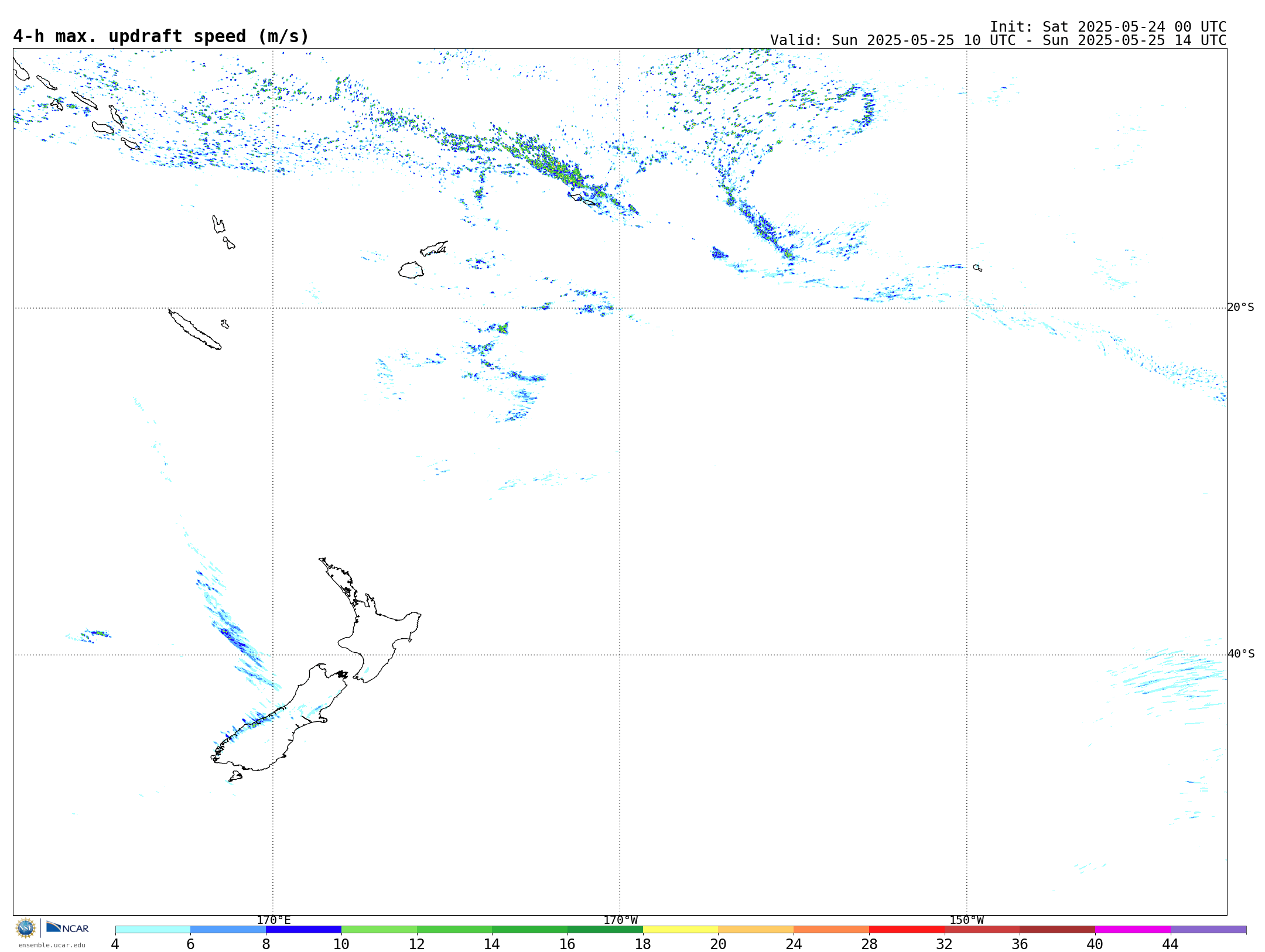Select the light green 10-12 color swatch
Screen dimensions: 1265x952
pyautogui.click(x=379, y=930)
